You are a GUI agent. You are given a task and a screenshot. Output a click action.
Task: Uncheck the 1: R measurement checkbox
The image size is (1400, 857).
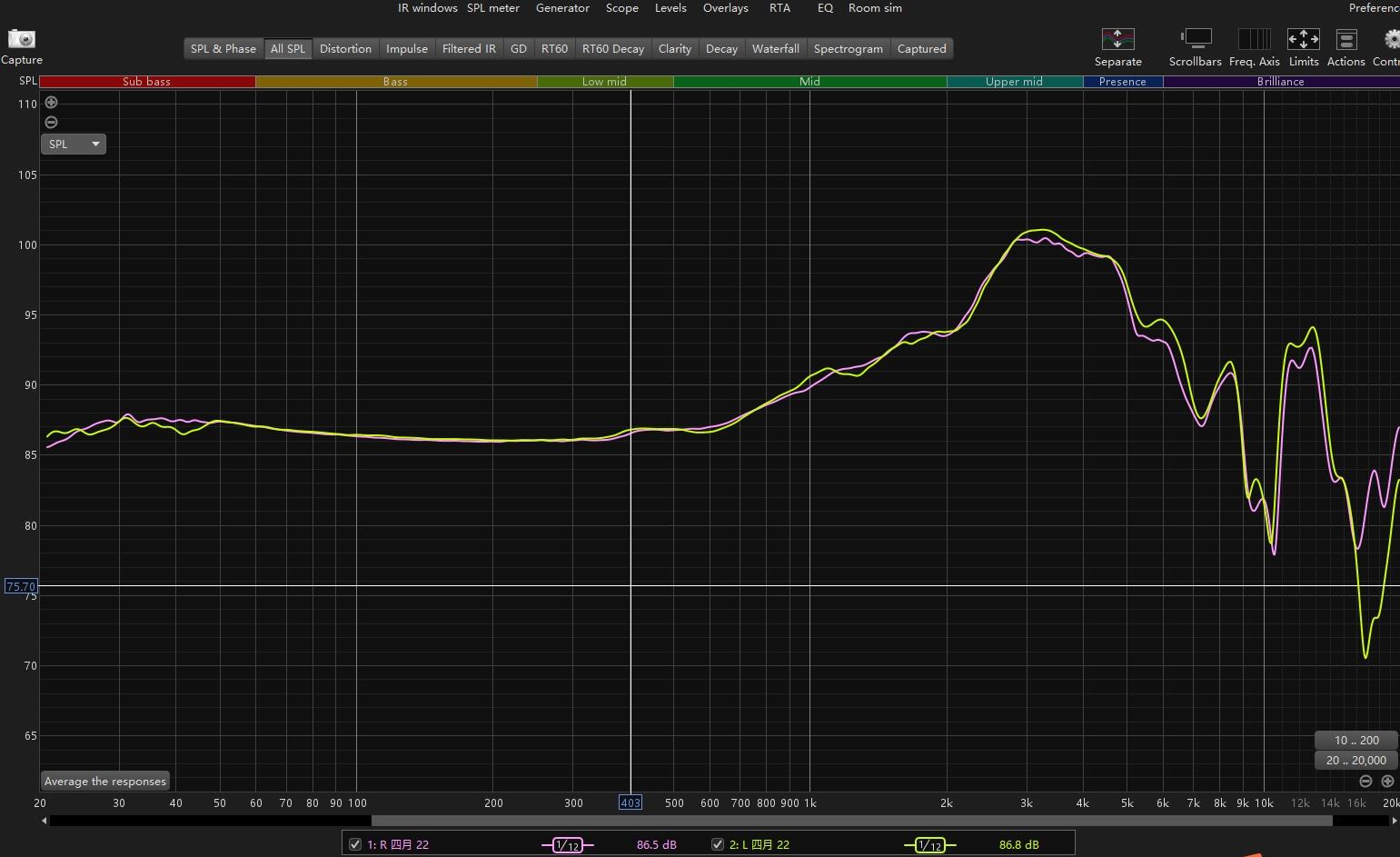[355, 844]
